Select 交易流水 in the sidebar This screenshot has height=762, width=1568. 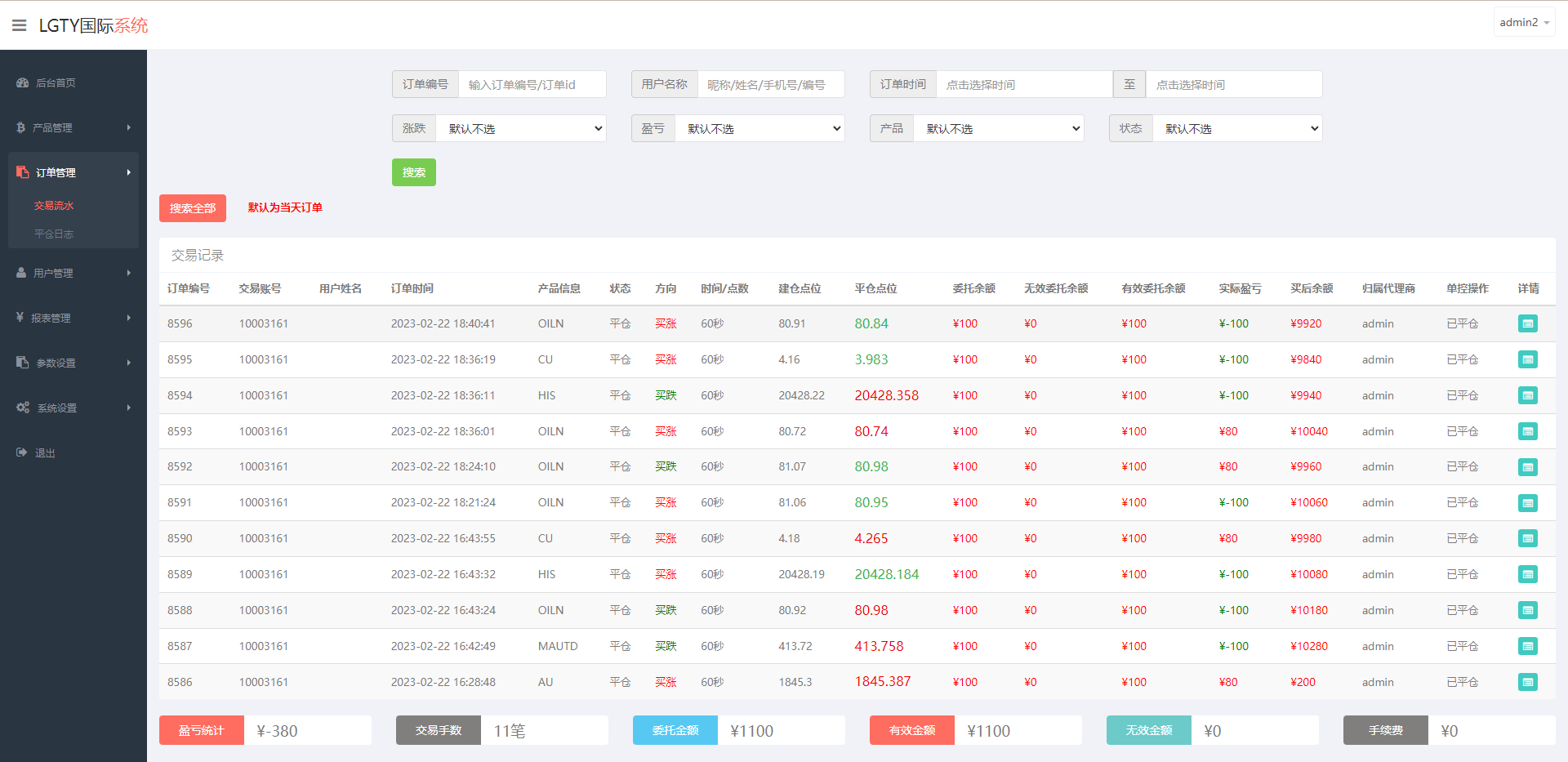click(x=54, y=206)
